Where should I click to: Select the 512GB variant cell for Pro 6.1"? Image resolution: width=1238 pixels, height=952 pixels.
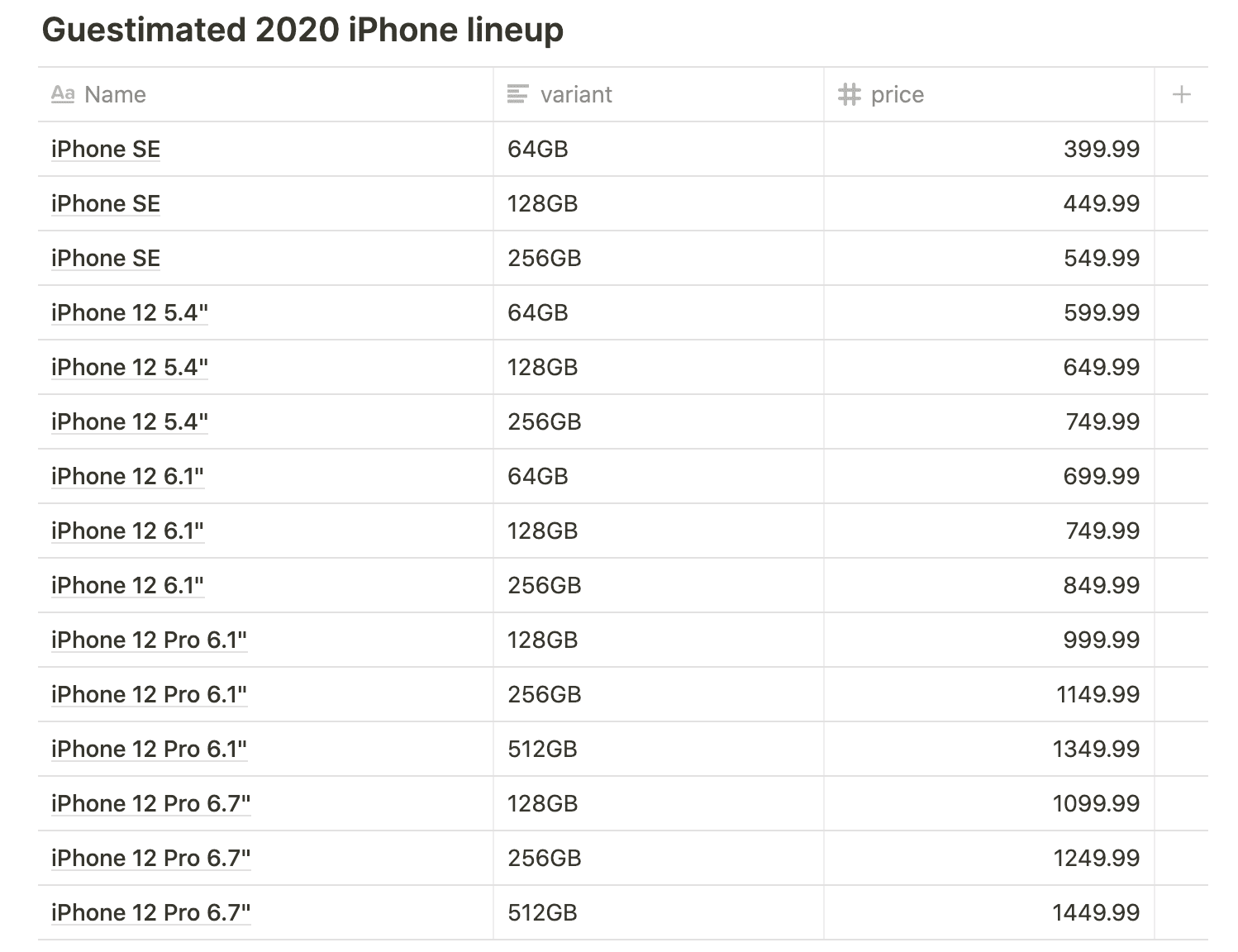pos(659,749)
